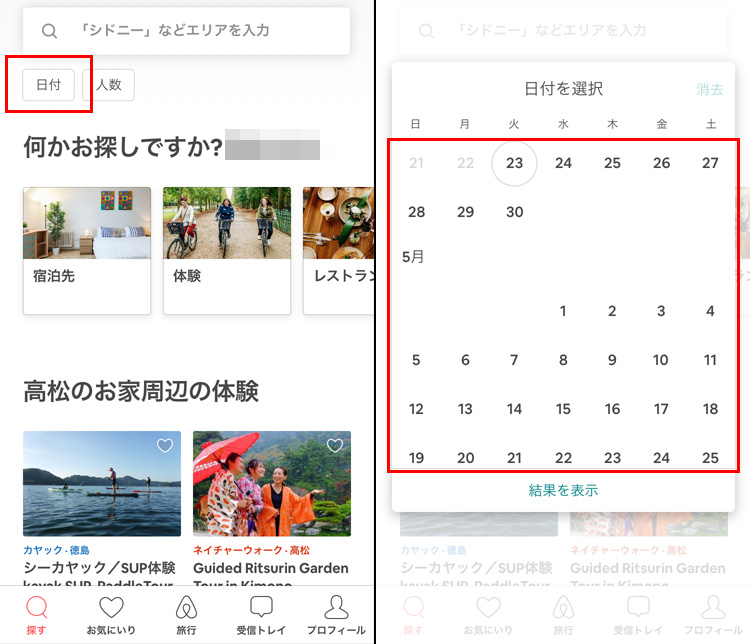Select April 26 in the calendar

(662, 163)
